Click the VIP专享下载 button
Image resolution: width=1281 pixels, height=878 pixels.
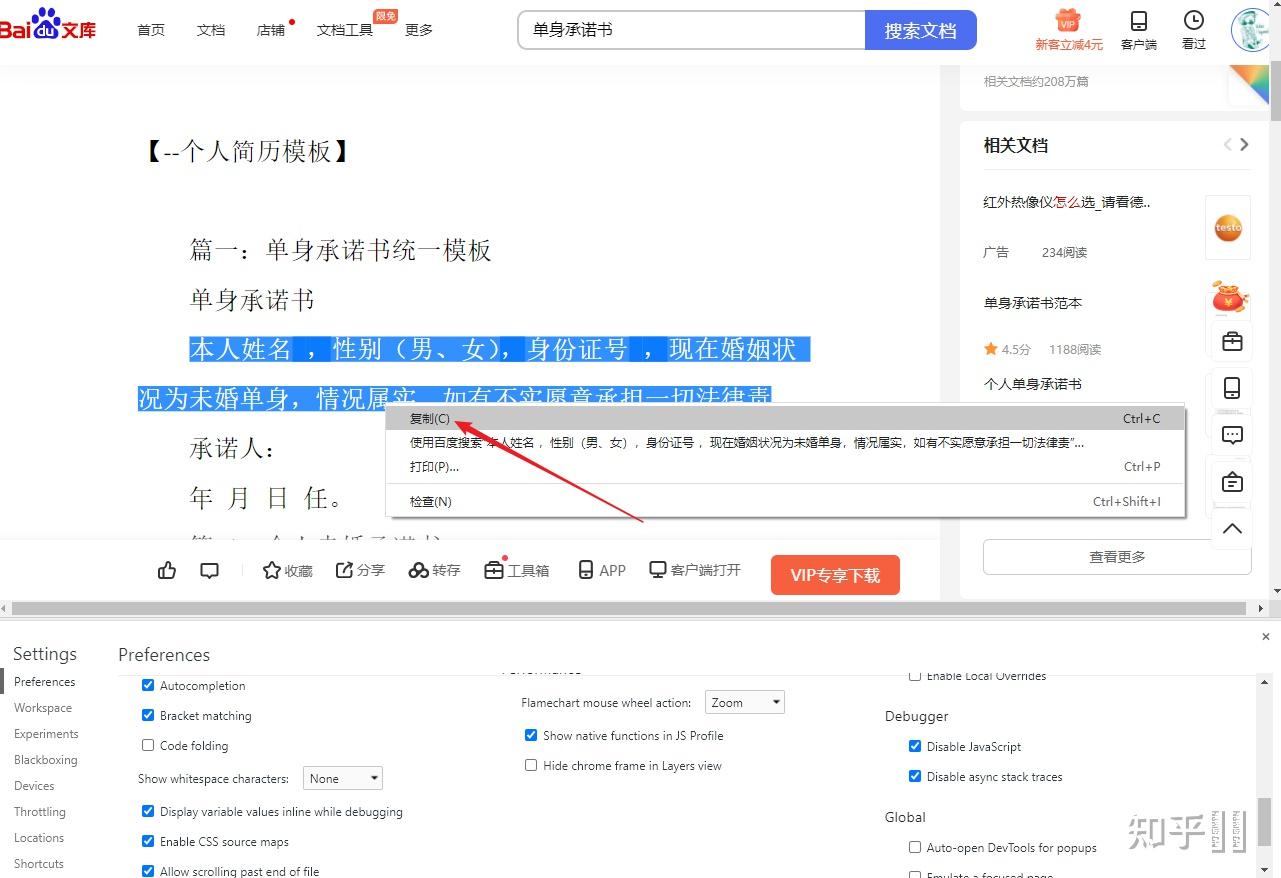835,575
